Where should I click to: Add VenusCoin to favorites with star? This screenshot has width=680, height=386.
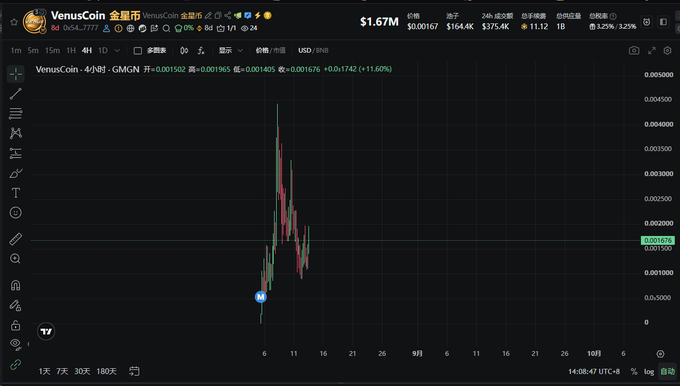(x=14, y=22)
